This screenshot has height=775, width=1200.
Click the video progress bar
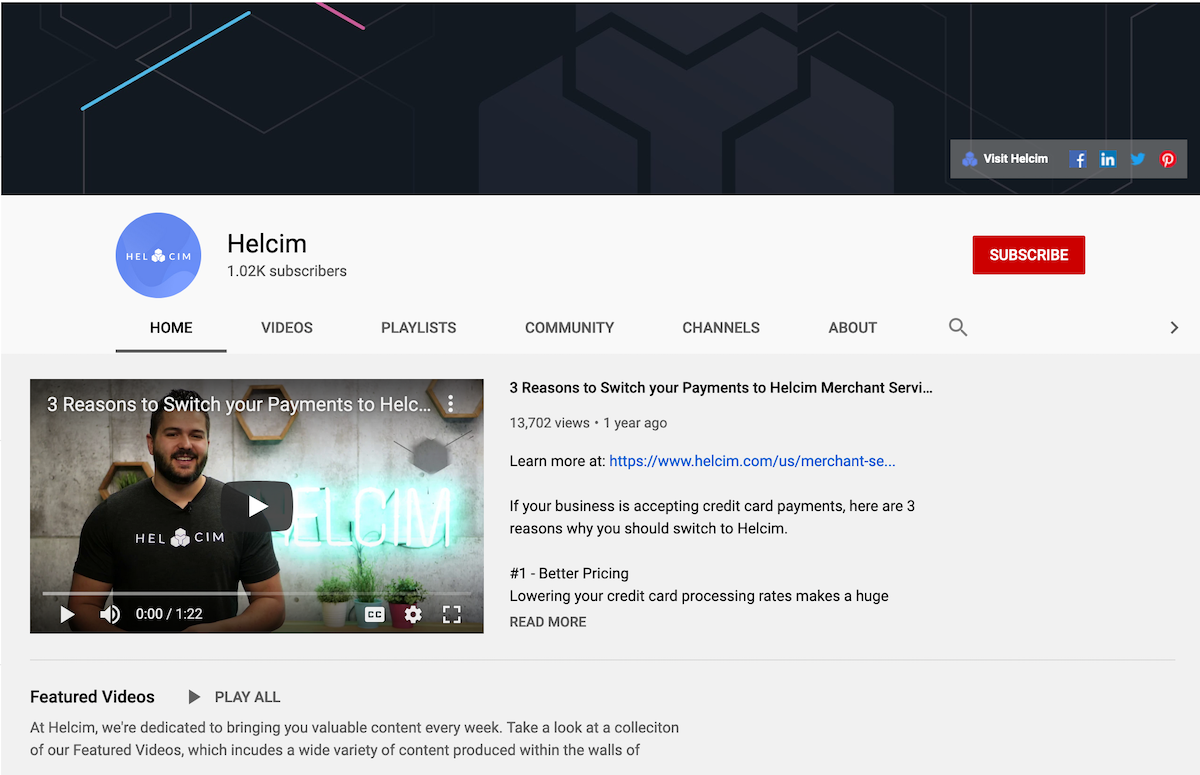pos(257,593)
